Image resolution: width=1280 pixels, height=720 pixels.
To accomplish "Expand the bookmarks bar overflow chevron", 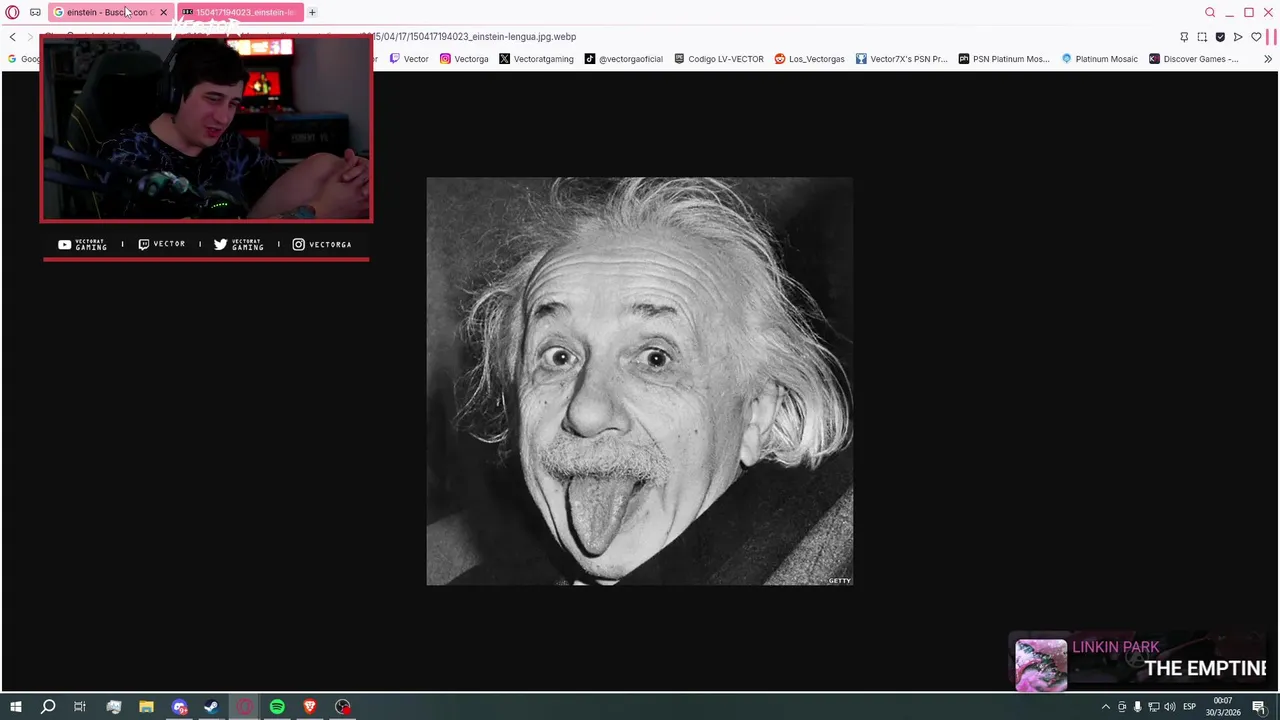I will pos(1268,59).
